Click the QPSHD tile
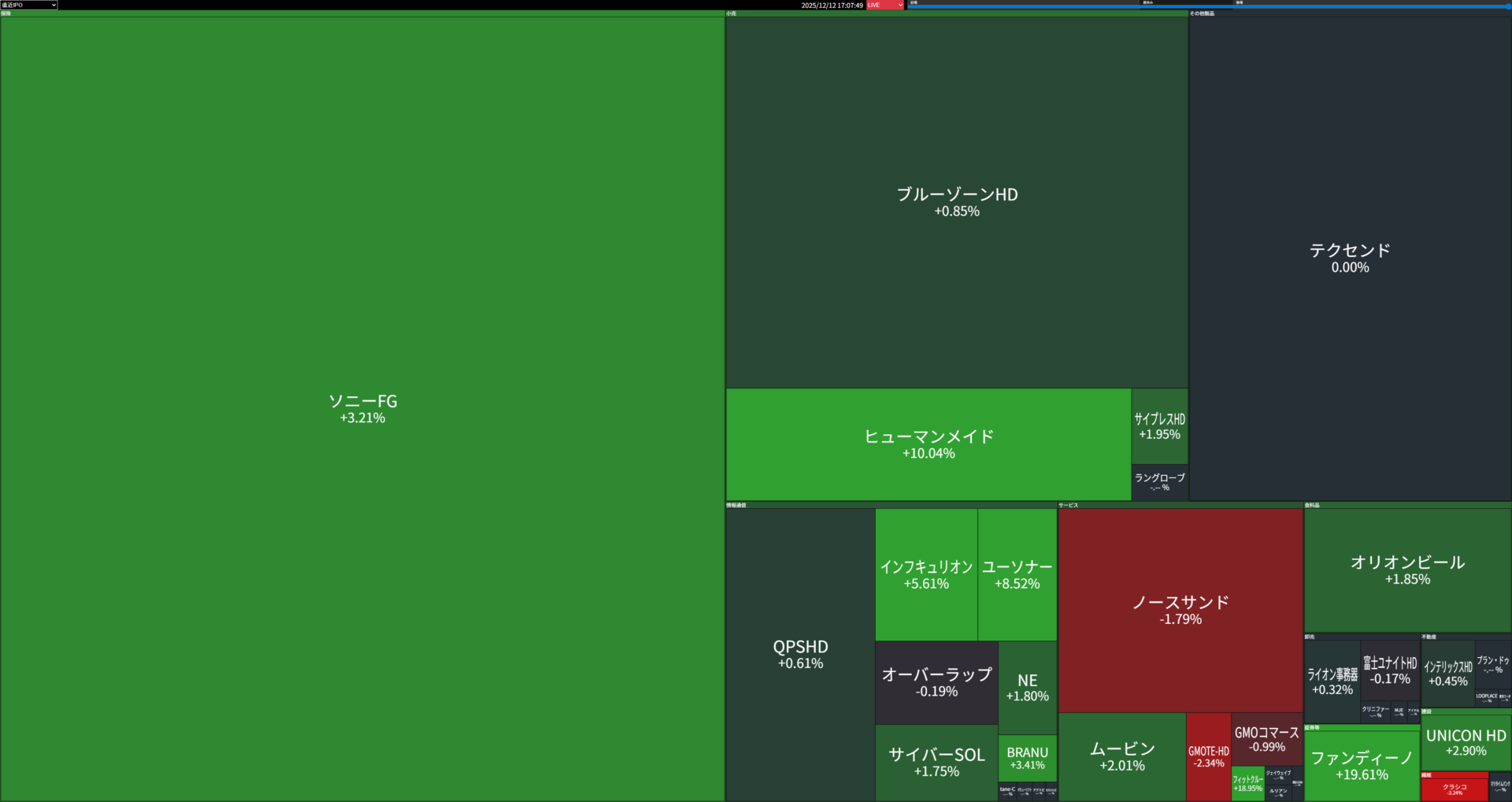 [x=800, y=654]
